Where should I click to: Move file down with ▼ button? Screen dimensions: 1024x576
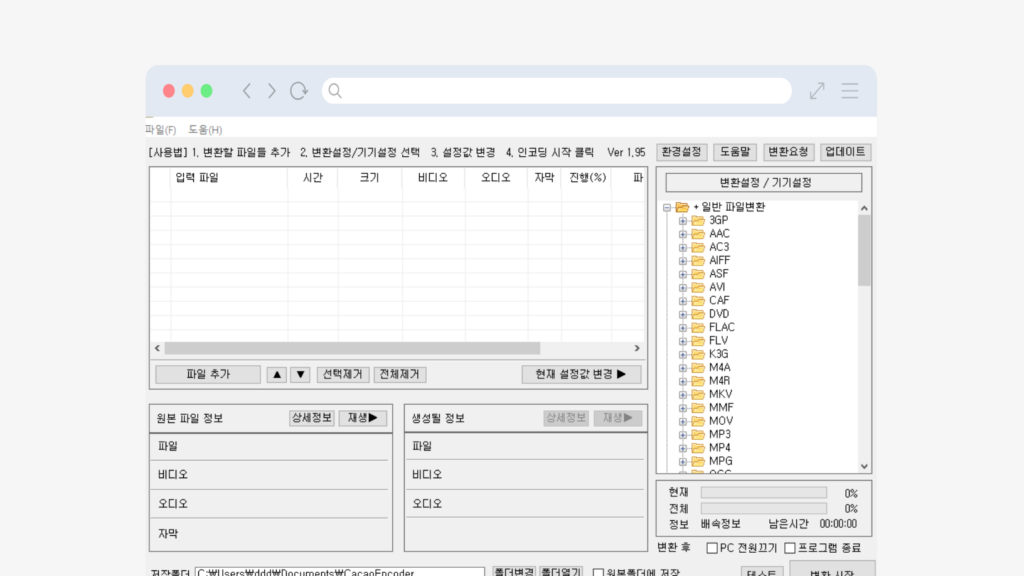click(300, 374)
